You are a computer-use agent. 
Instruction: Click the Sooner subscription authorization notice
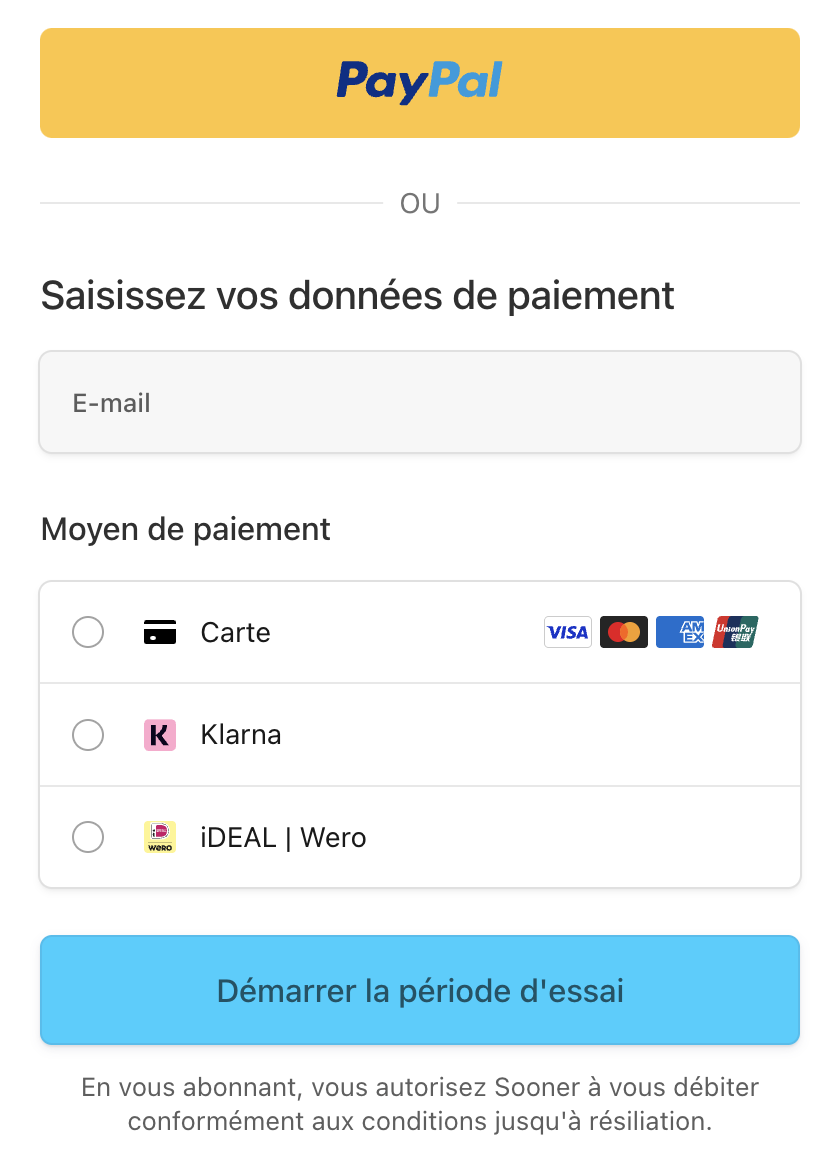point(419,1104)
